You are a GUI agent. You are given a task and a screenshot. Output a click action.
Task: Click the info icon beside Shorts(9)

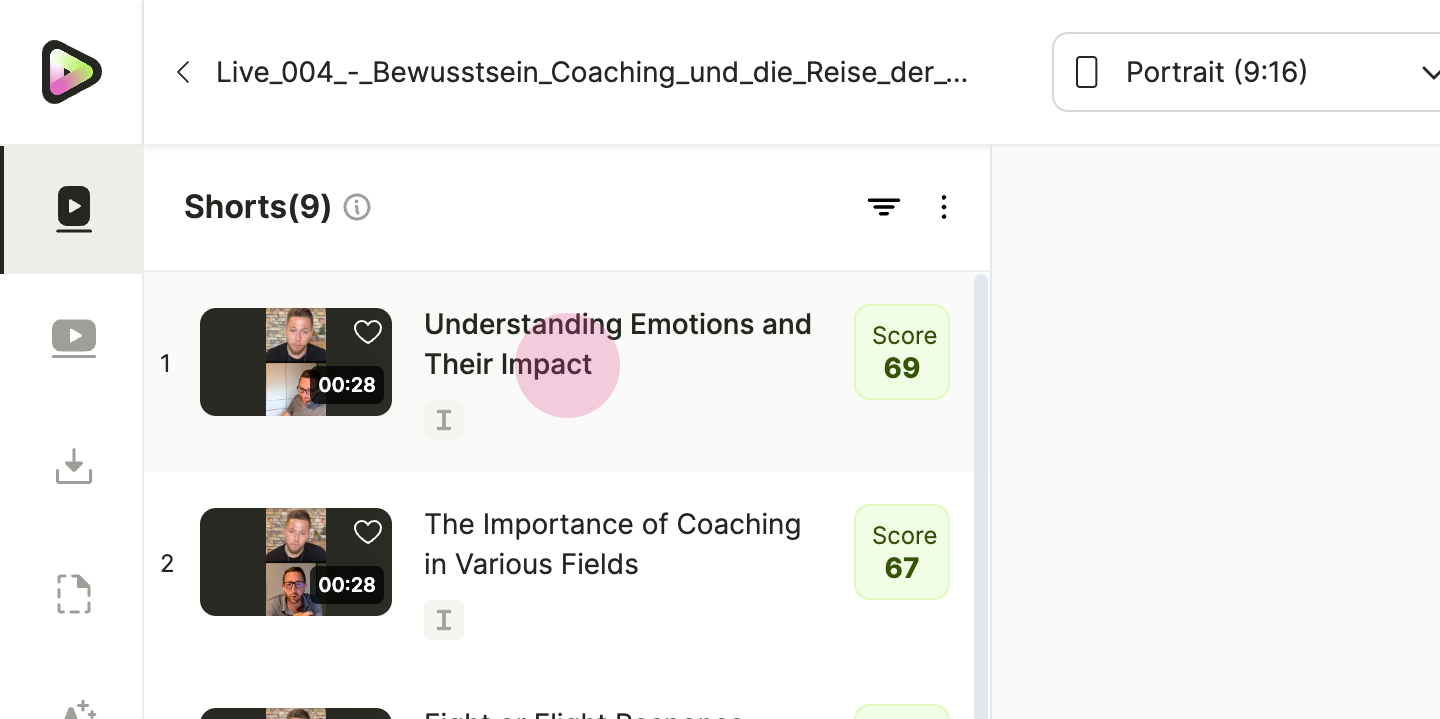tap(357, 207)
